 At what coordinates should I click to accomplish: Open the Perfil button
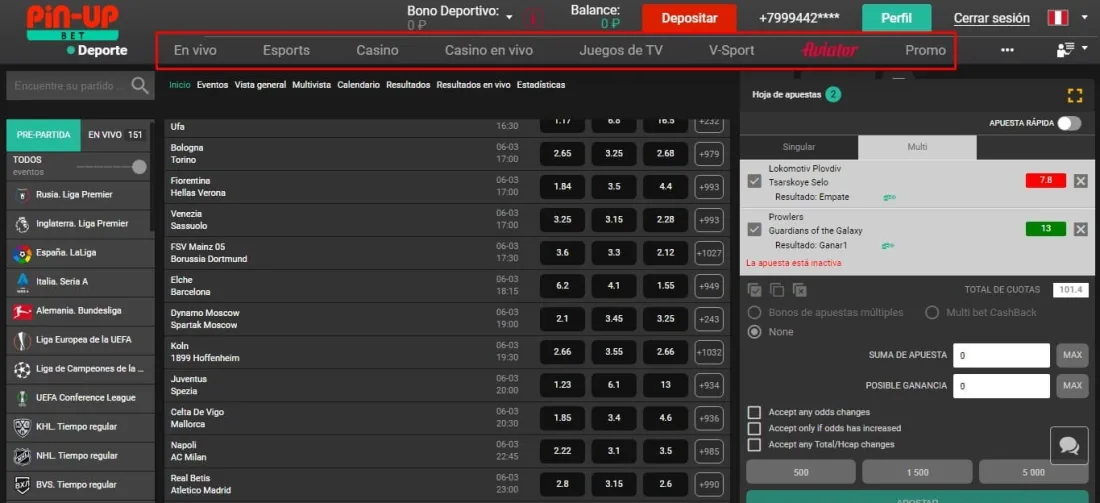click(897, 18)
